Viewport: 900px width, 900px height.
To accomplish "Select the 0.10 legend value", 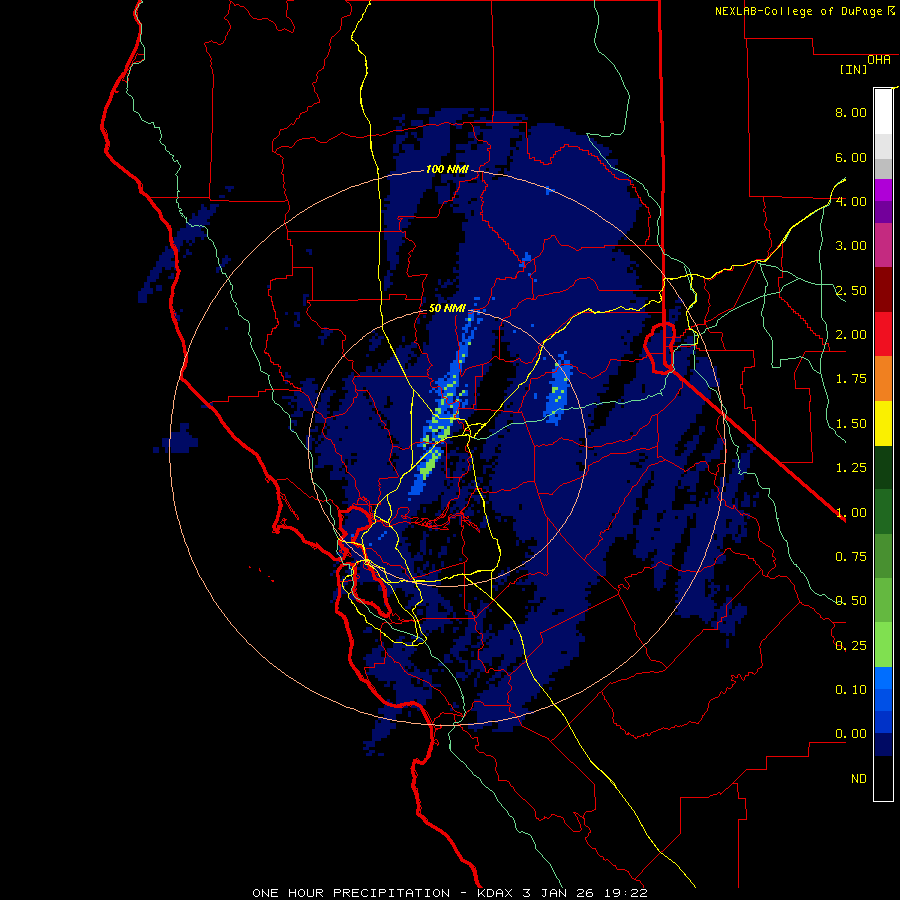I will click(x=851, y=690).
